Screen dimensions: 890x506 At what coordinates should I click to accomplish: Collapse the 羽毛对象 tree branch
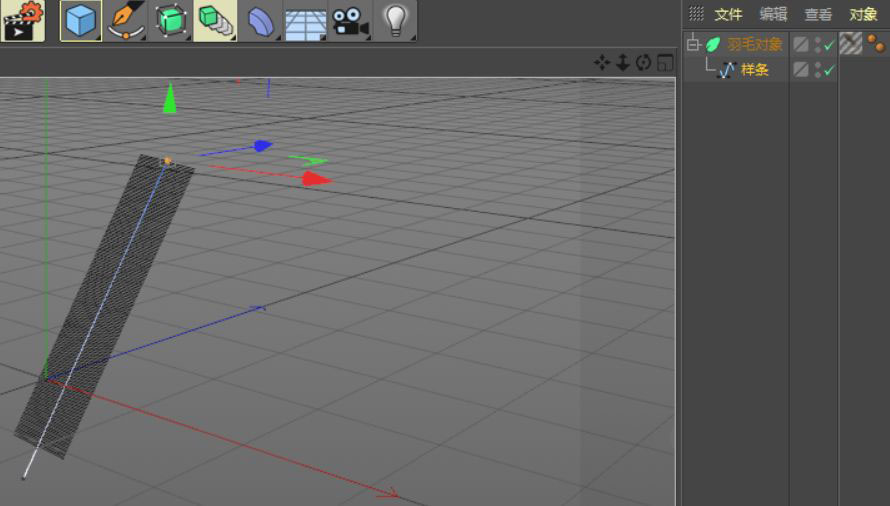click(x=693, y=44)
